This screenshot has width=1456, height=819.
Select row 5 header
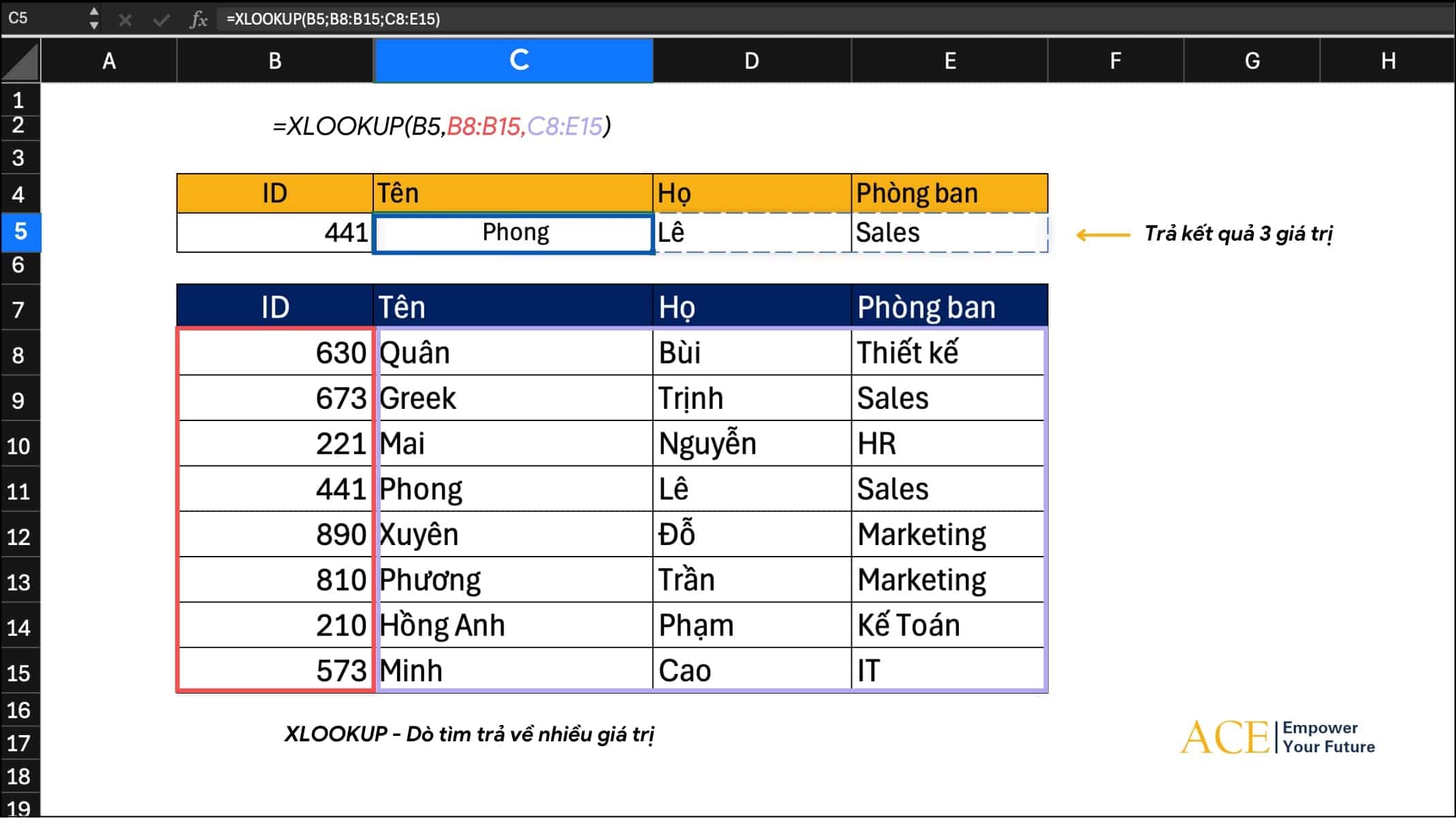(x=20, y=232)
